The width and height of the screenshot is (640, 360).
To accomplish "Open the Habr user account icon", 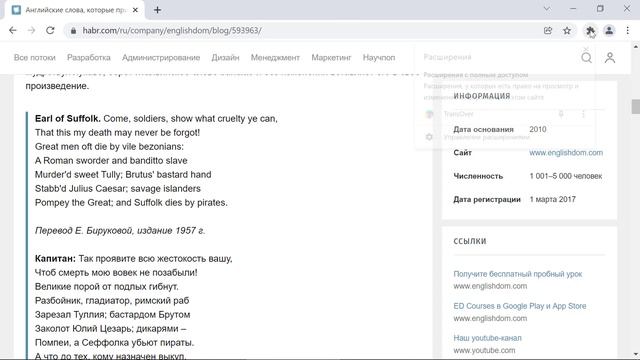I will point(610,58).
